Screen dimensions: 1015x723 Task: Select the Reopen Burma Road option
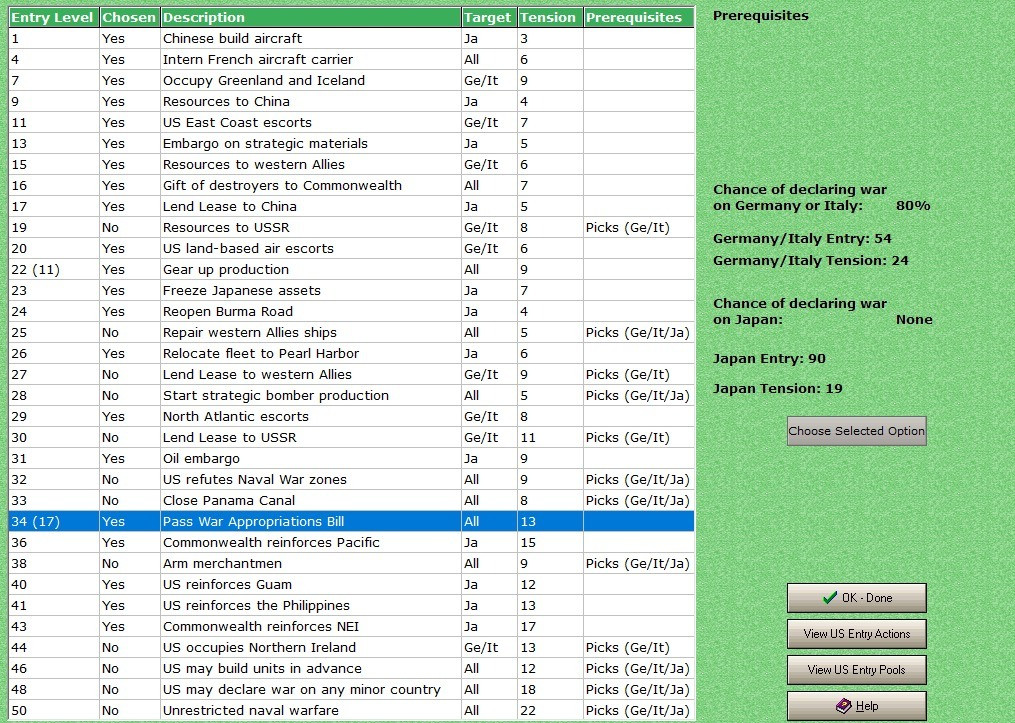351,311
